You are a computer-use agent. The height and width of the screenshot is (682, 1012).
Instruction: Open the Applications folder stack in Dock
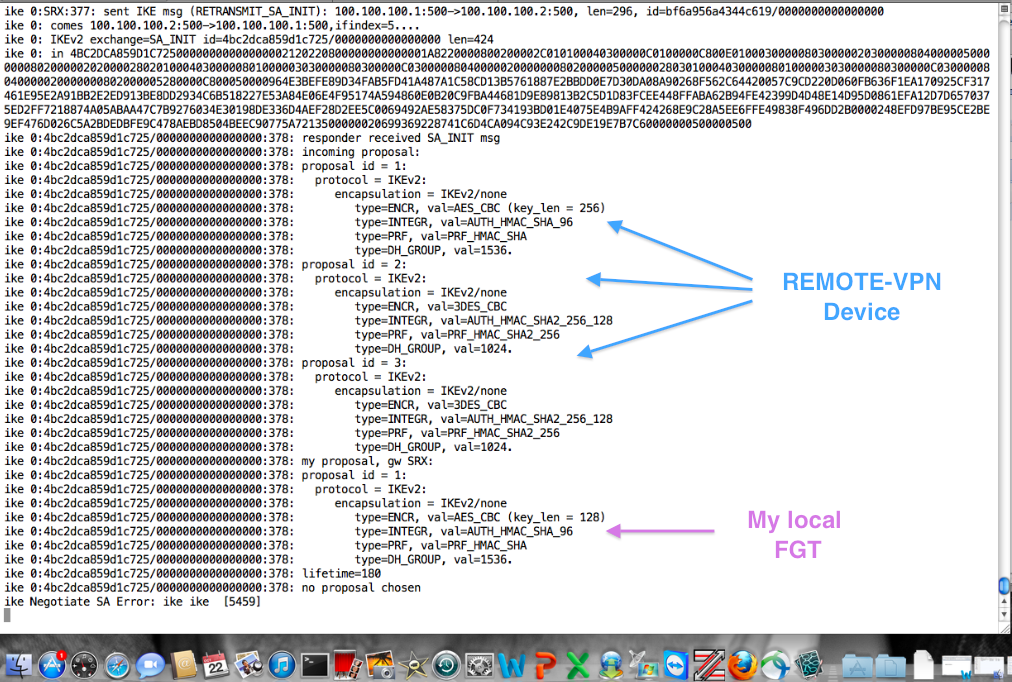pos(857,666)
